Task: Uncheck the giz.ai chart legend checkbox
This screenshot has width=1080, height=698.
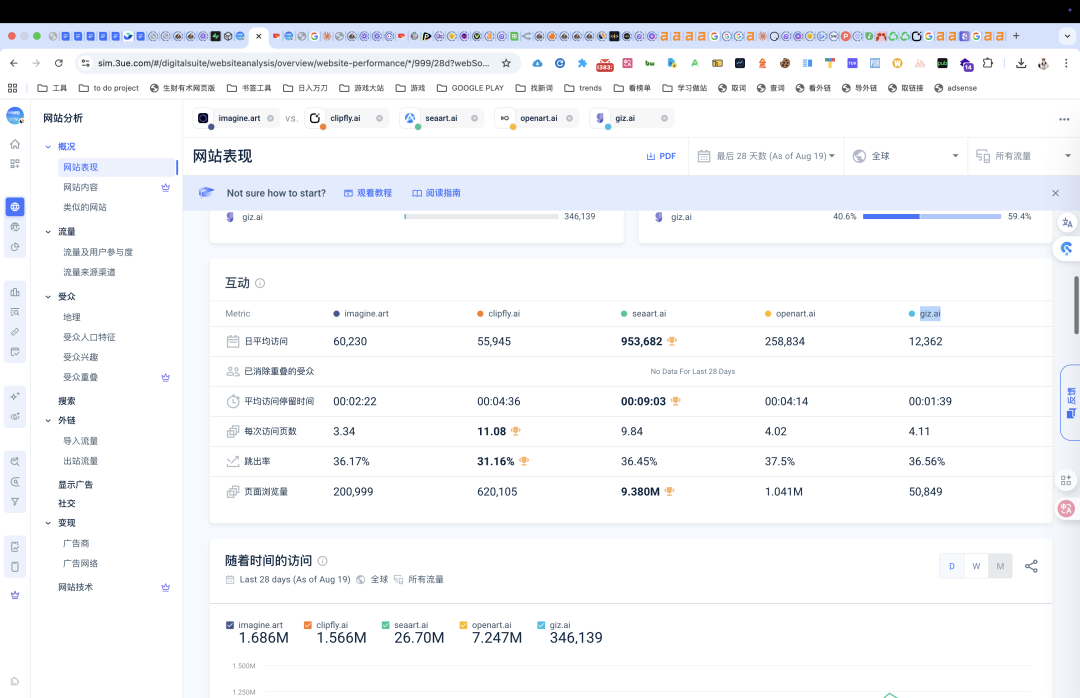Action: [x=541, y=625]
